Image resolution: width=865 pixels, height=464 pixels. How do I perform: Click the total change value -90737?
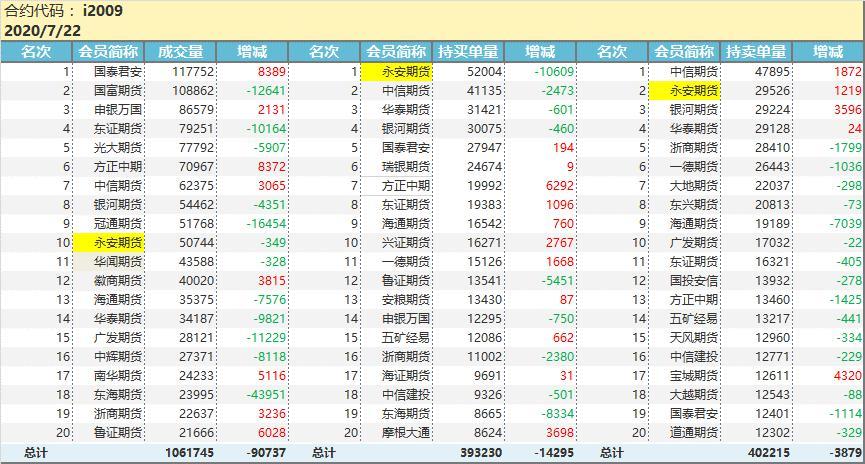pyautogui.click(x=266, y=453)
